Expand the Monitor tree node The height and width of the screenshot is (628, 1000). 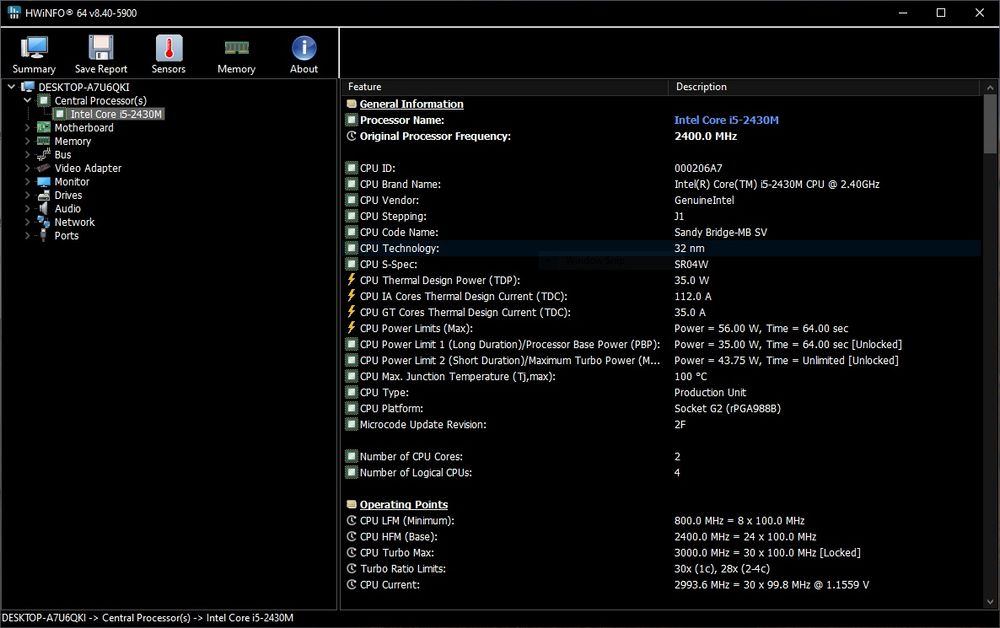[x=27, y=182]
